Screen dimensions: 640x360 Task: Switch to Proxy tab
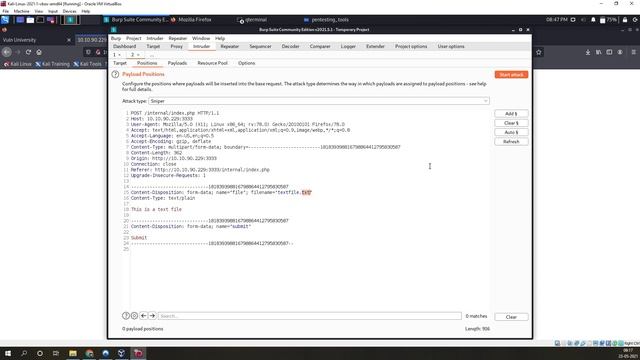pyautogui.click(x=176, y=47)
